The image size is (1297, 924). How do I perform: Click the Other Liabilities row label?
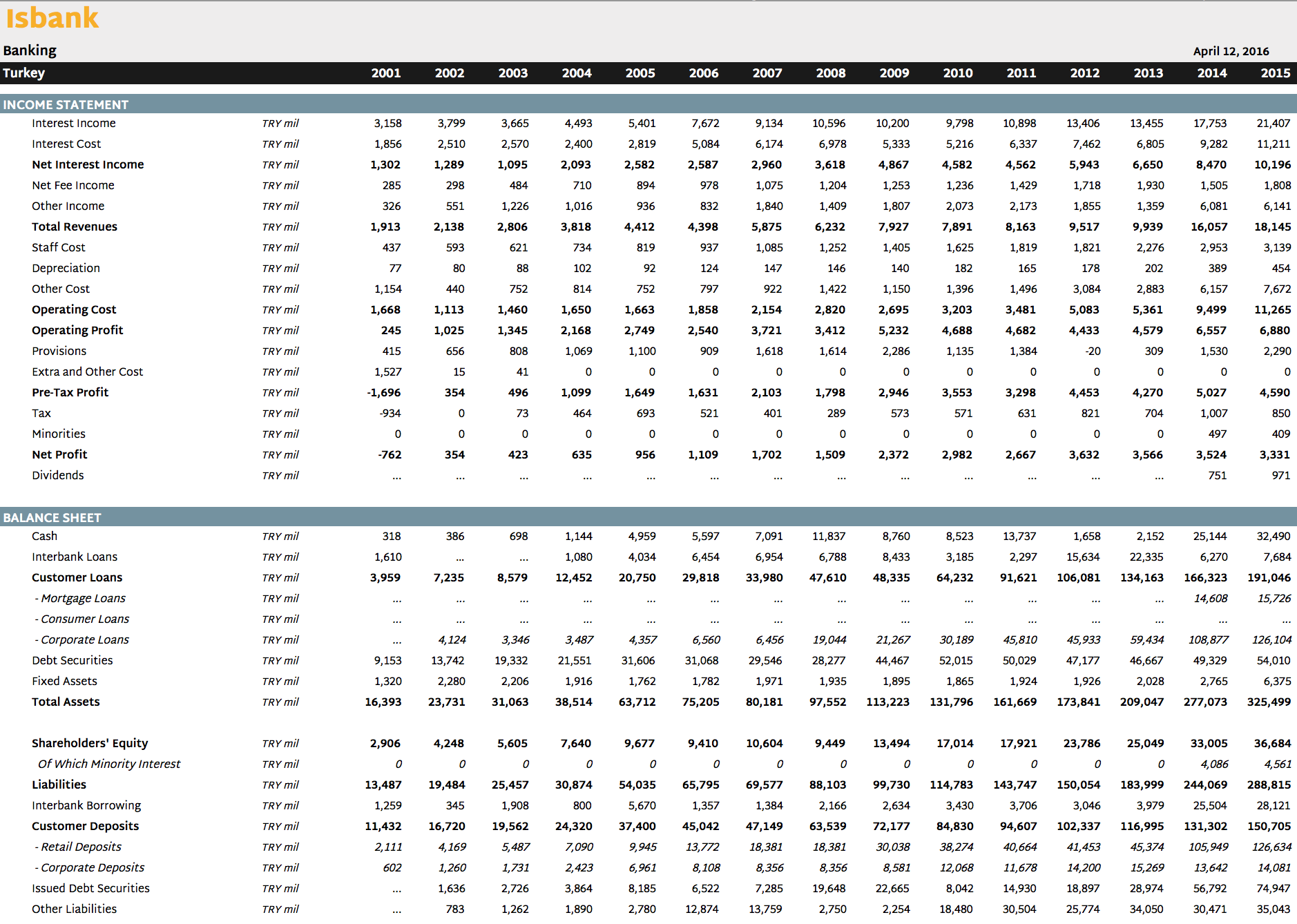[75, 909]
